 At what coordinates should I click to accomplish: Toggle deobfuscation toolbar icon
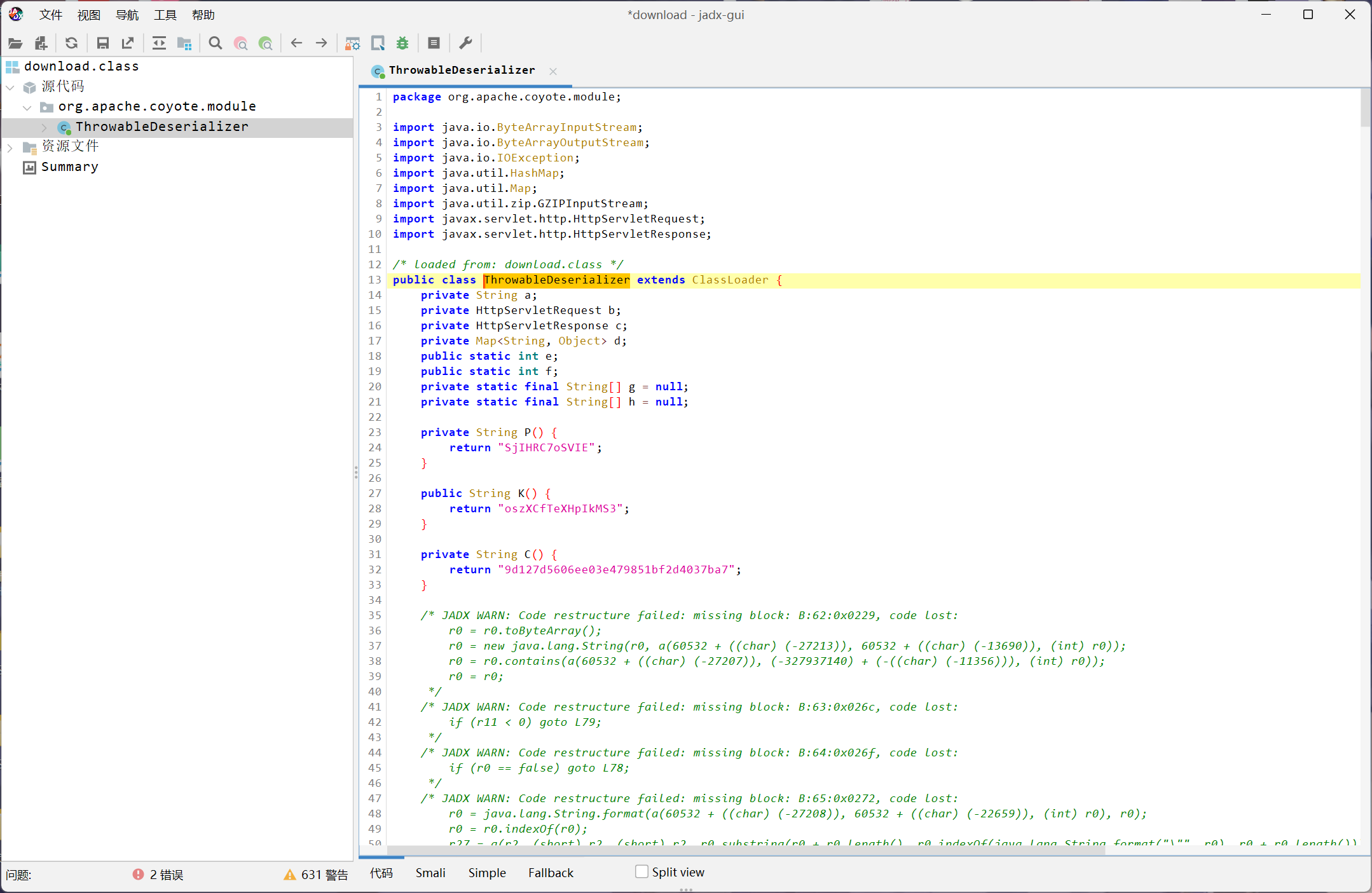[352, 43]
